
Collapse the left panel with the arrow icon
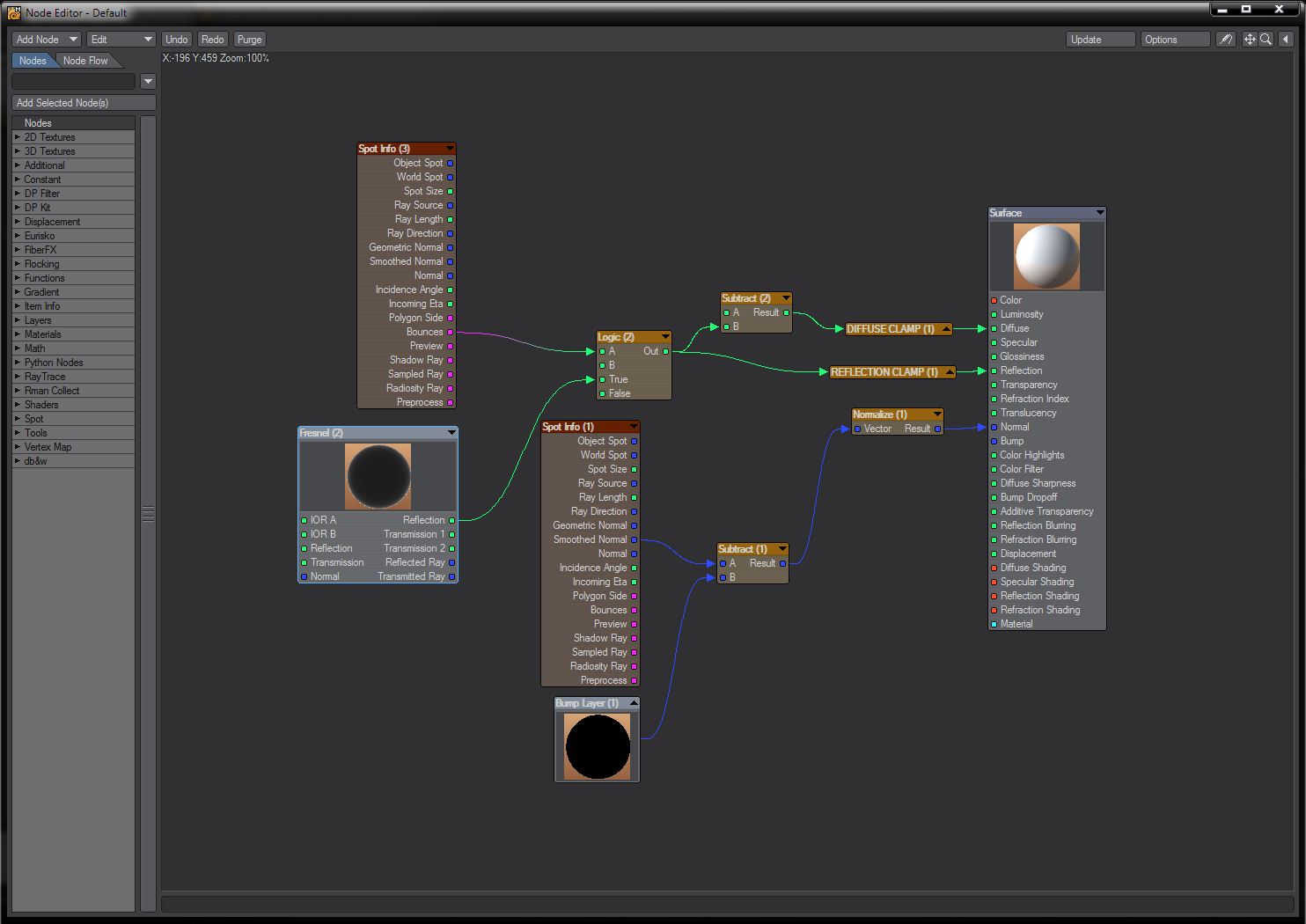pos(1286,40)
